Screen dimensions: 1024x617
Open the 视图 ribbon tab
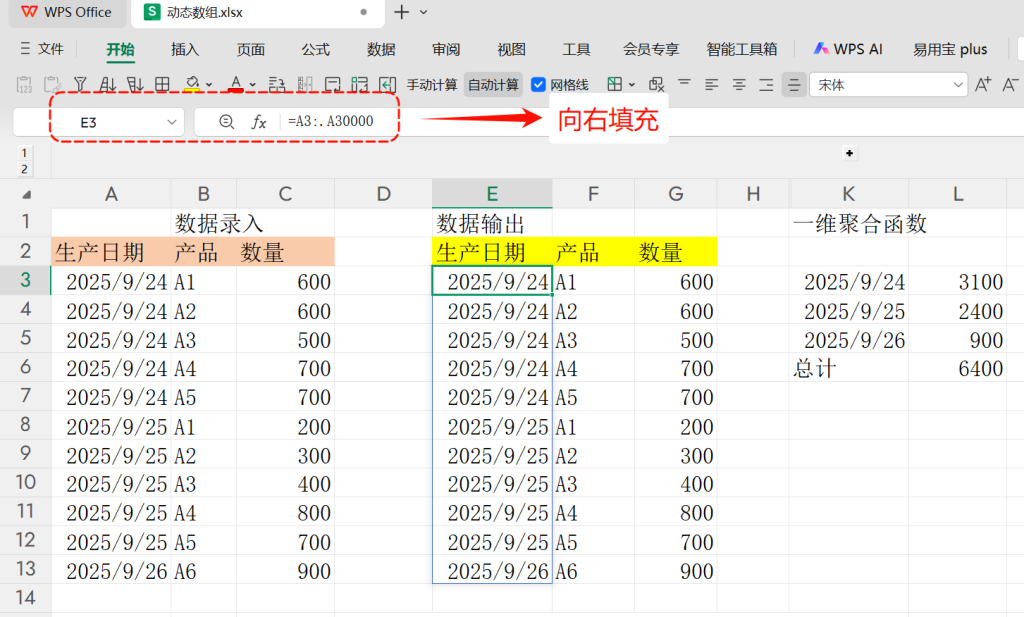(x=511, y=50)
